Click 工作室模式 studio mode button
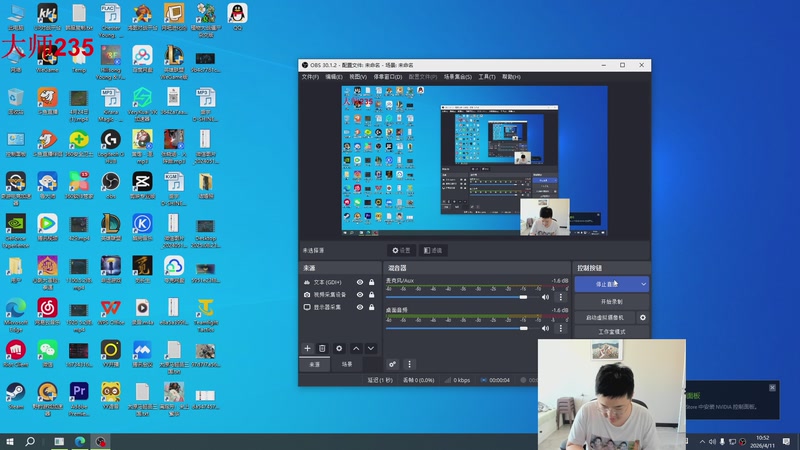The height and width of the screenshot is (450, 800). click(x=612, y=332)
